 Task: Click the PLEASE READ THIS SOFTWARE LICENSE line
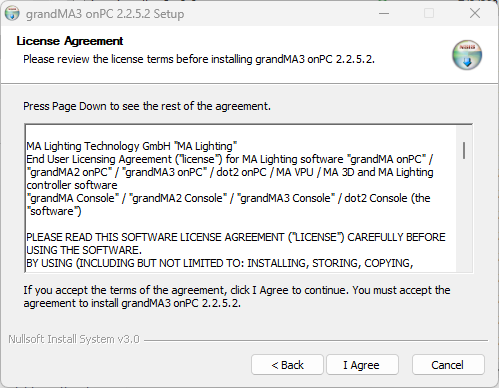(x=236, y=237)
